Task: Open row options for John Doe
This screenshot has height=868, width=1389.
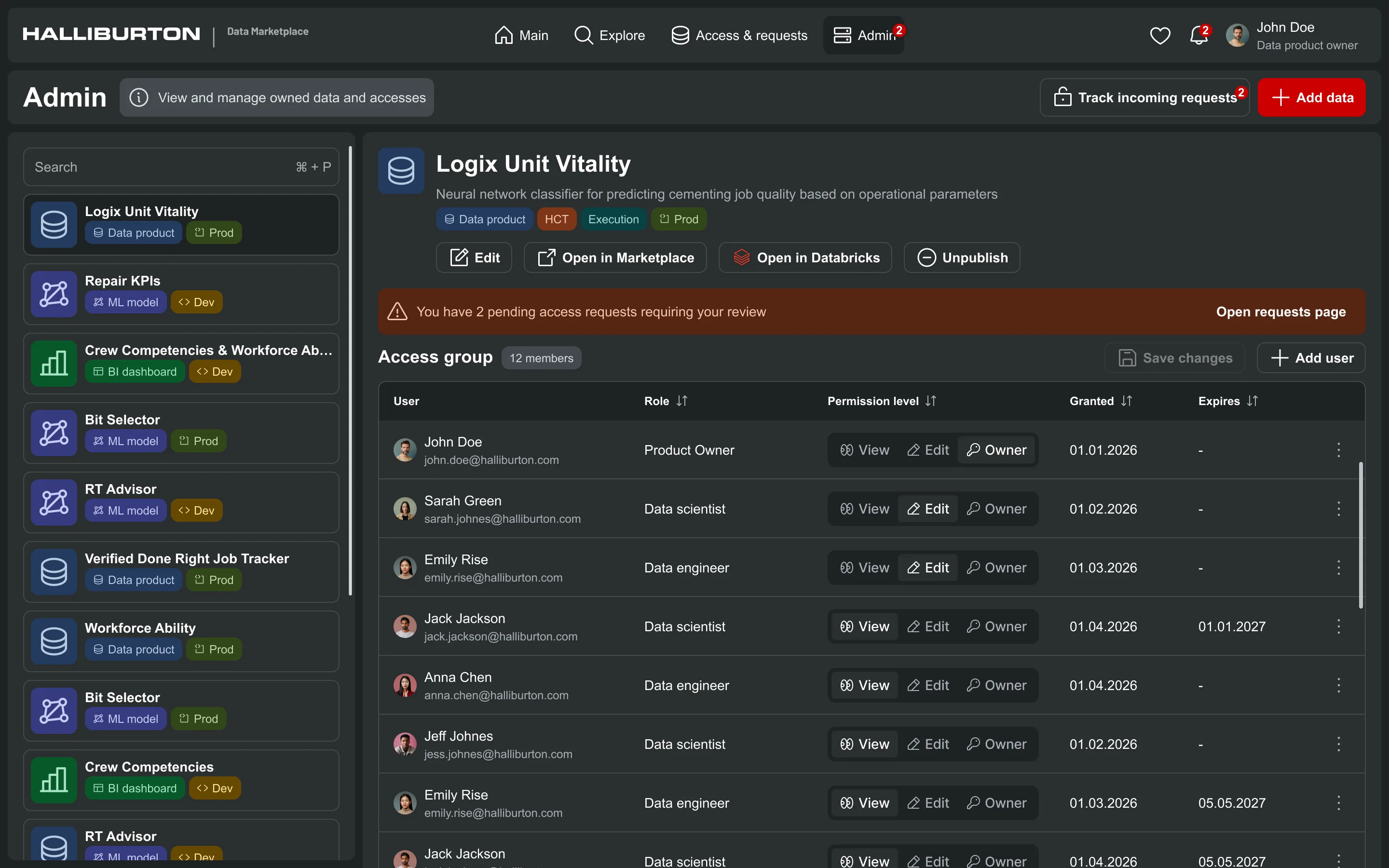Action: (1338, 449)
